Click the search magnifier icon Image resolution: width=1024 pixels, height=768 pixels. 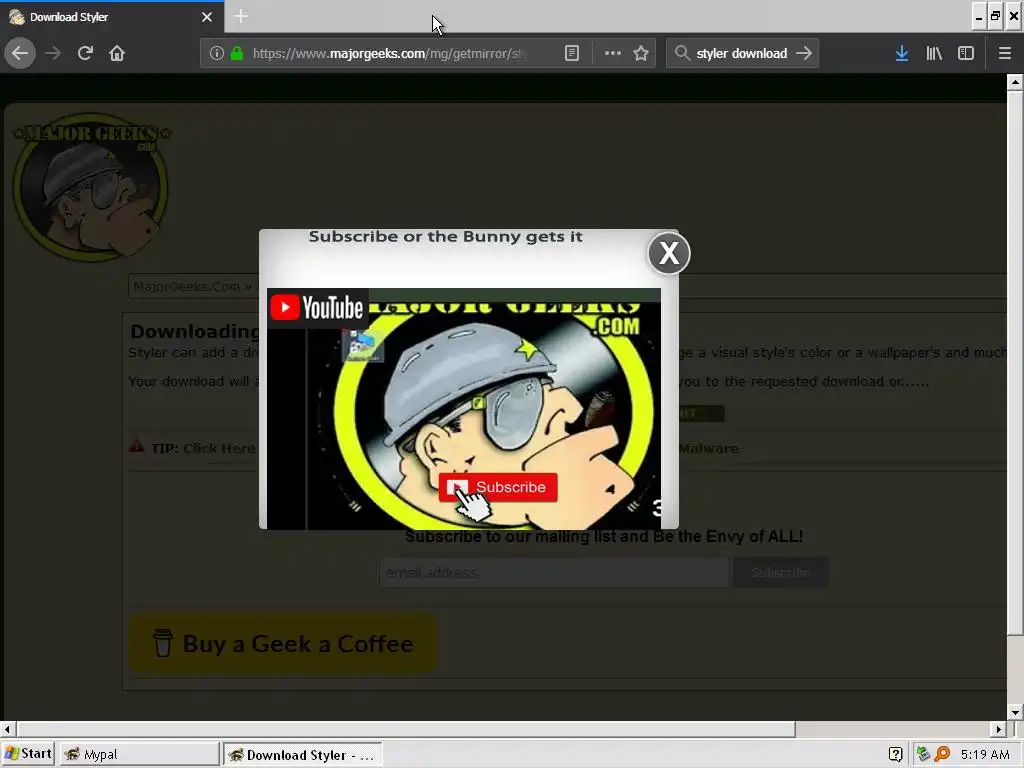[682, 53]
